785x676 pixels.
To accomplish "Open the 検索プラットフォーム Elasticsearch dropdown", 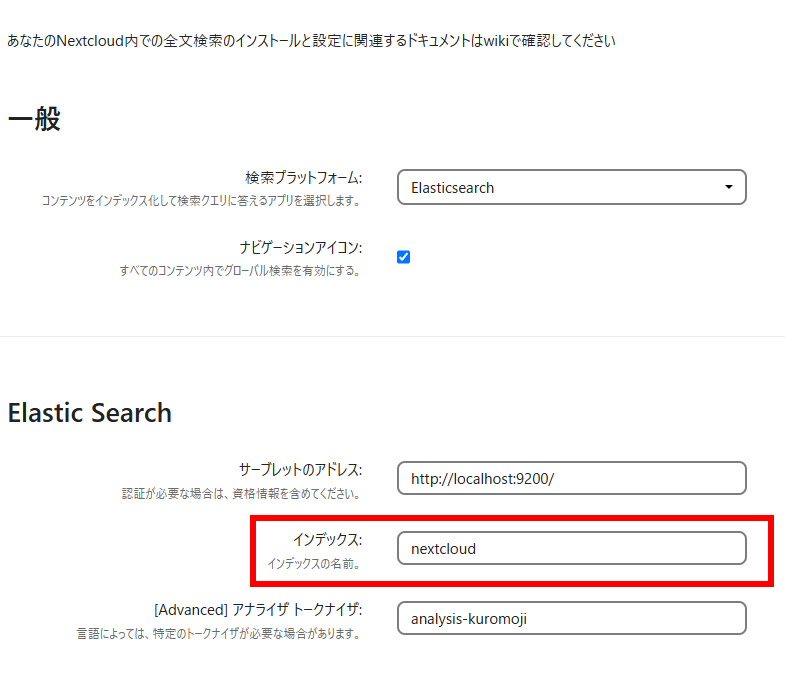I will point(572,187).
